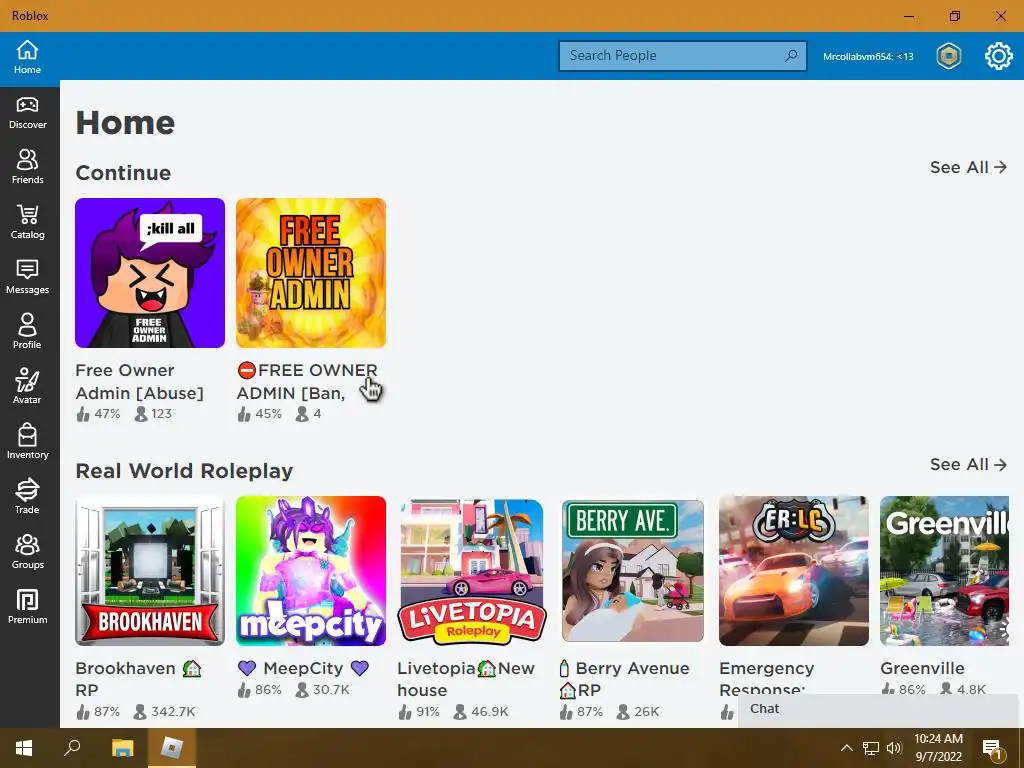The image size is (1024, 768).
Task: Open the Livetopia Roleplay thumbnail
Action: 472,571
